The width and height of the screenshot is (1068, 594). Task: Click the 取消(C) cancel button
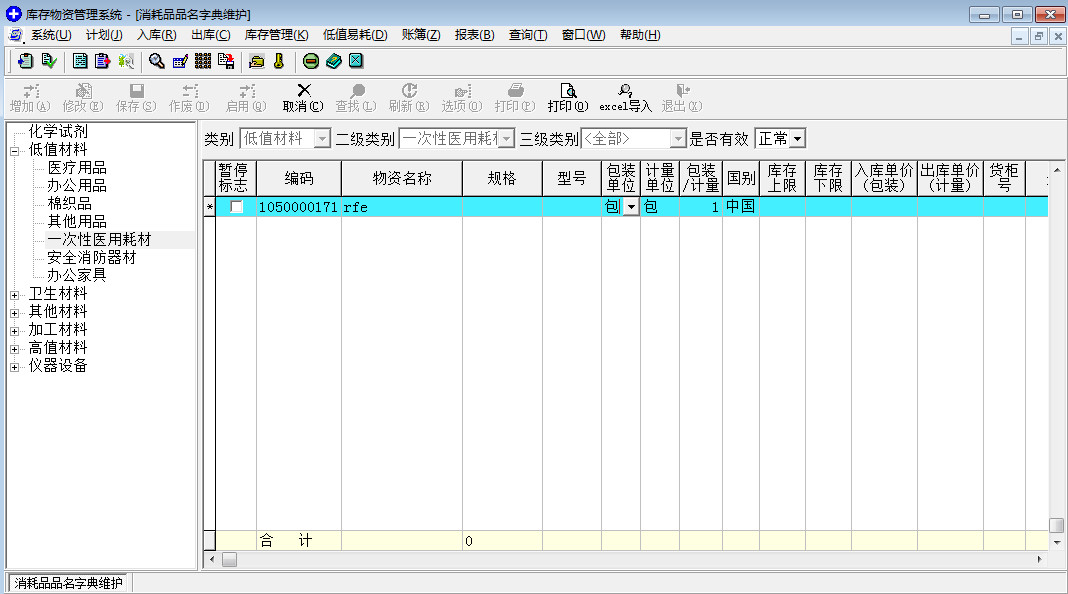(x=303, y=97)
